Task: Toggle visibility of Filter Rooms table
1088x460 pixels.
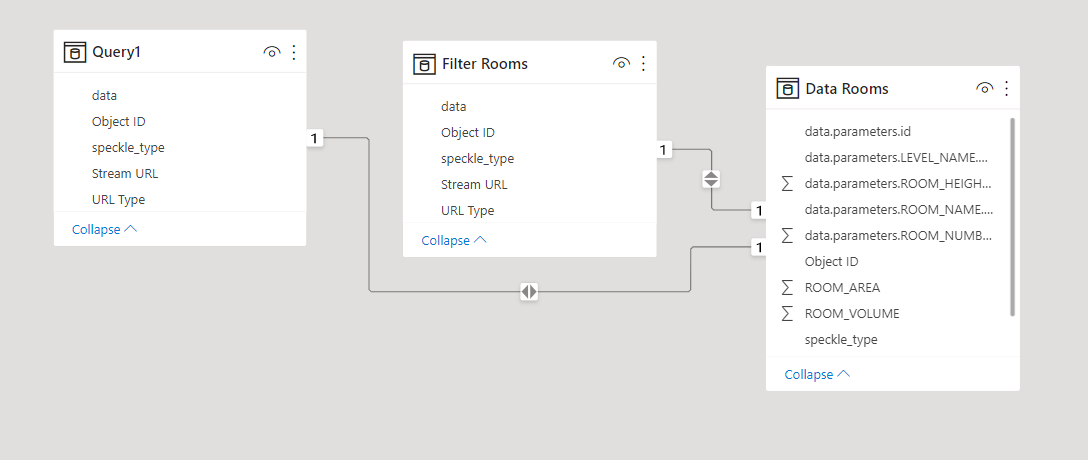Action: click(x=621, y=64)
